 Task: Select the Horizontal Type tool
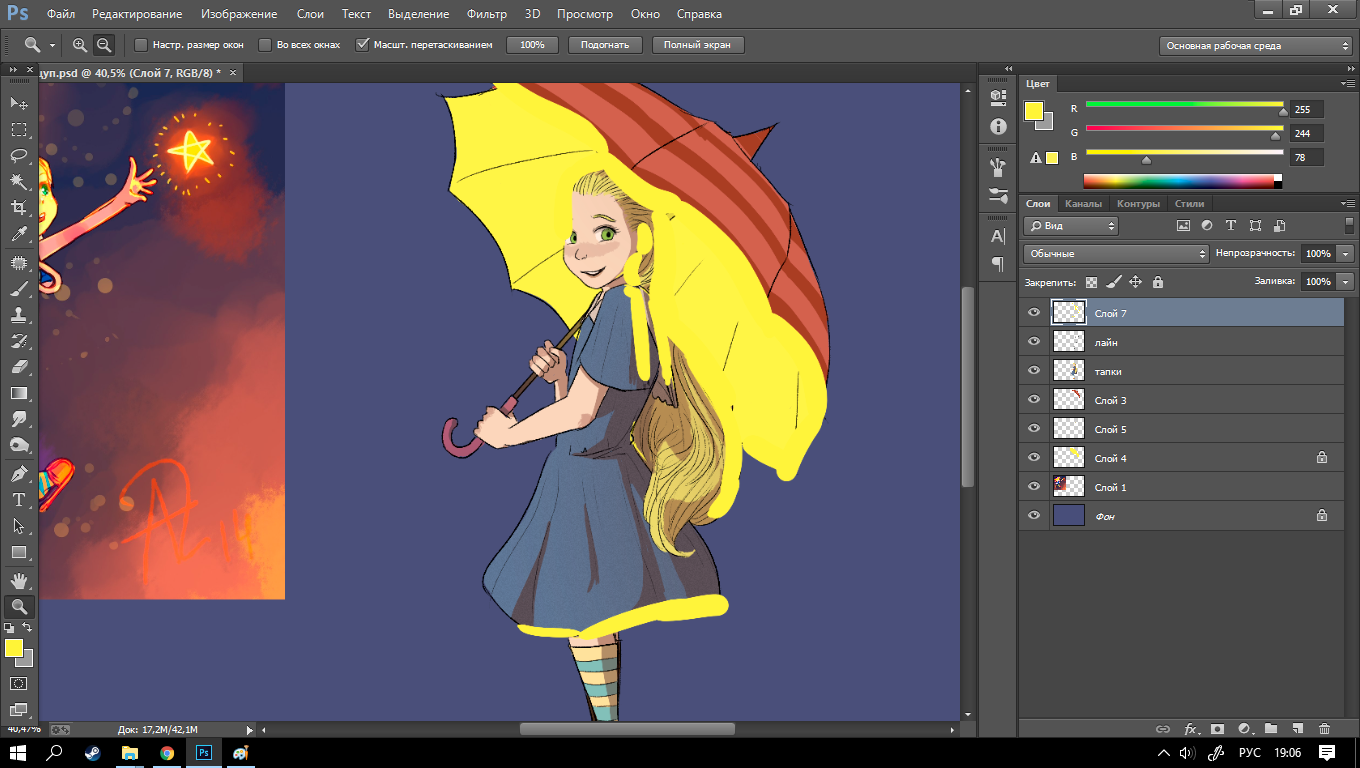[x=19, y=500]
